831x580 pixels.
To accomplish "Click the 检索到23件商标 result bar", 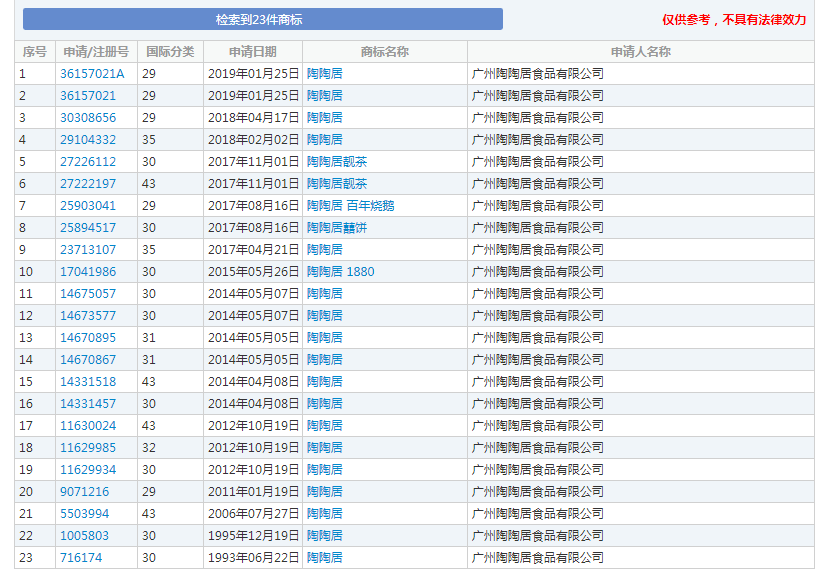I will 263,19.
